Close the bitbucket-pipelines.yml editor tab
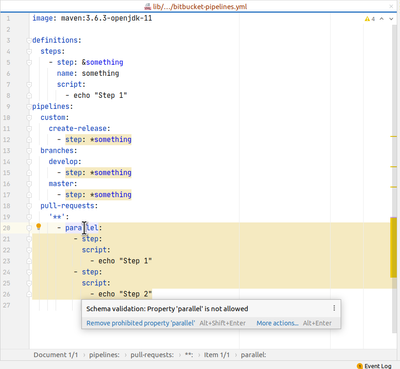400x369 pixels. [391, 6]
